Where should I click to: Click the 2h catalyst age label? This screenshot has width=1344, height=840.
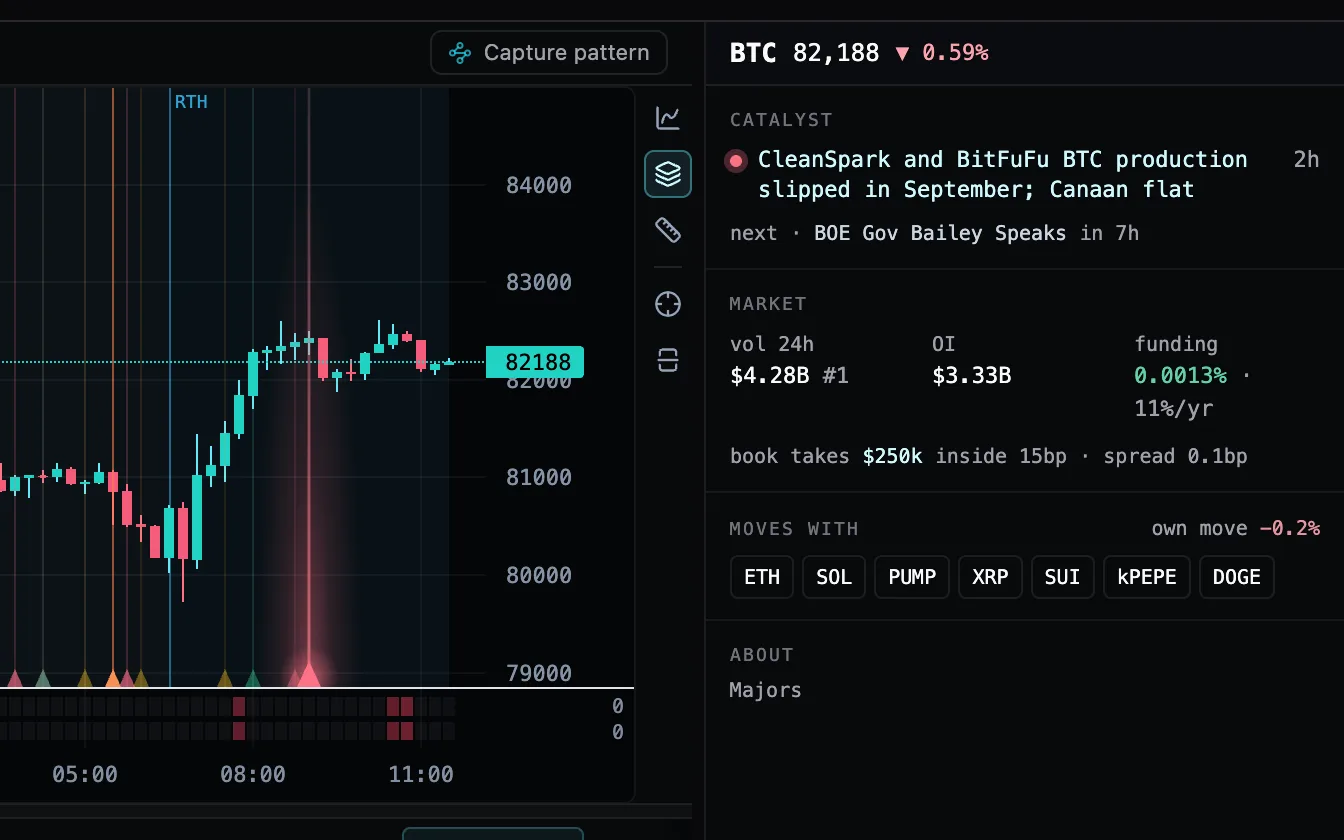click(1307, 160)
